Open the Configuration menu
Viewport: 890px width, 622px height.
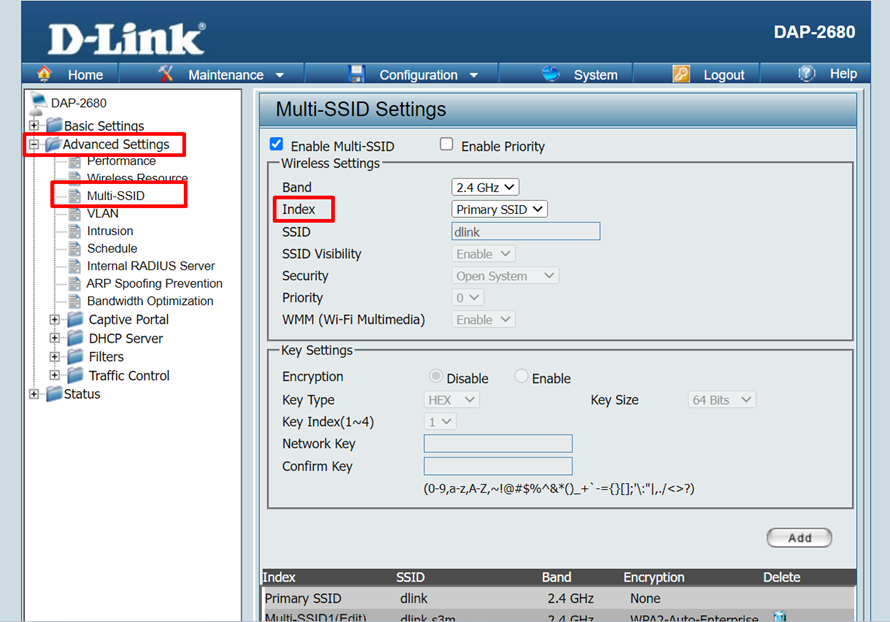point(418,75)
